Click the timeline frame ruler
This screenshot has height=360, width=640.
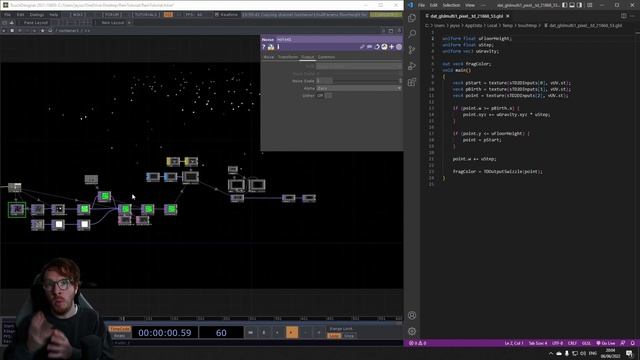(x=253, y=318)
